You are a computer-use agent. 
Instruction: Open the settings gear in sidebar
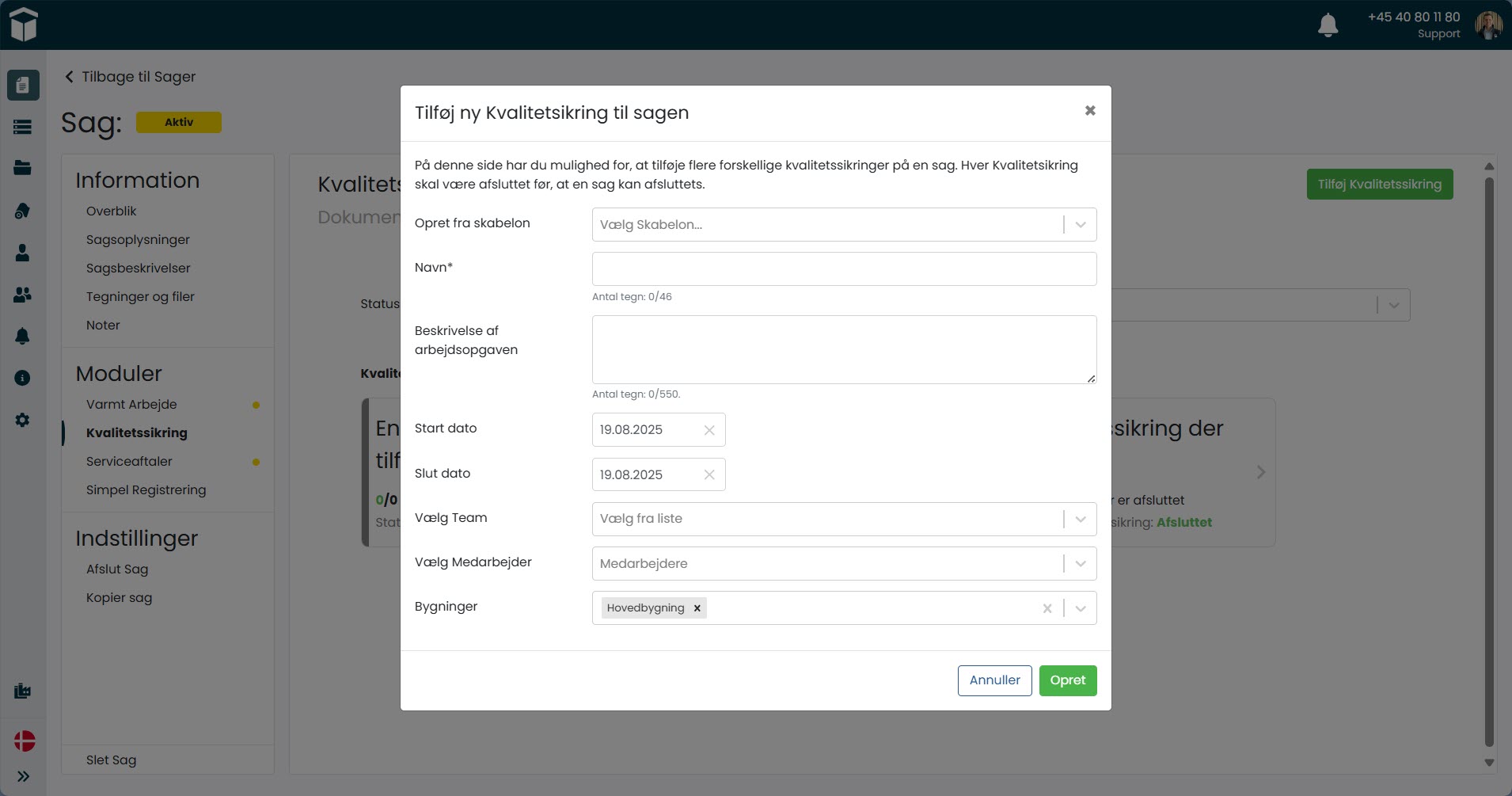tap(23, 420)
